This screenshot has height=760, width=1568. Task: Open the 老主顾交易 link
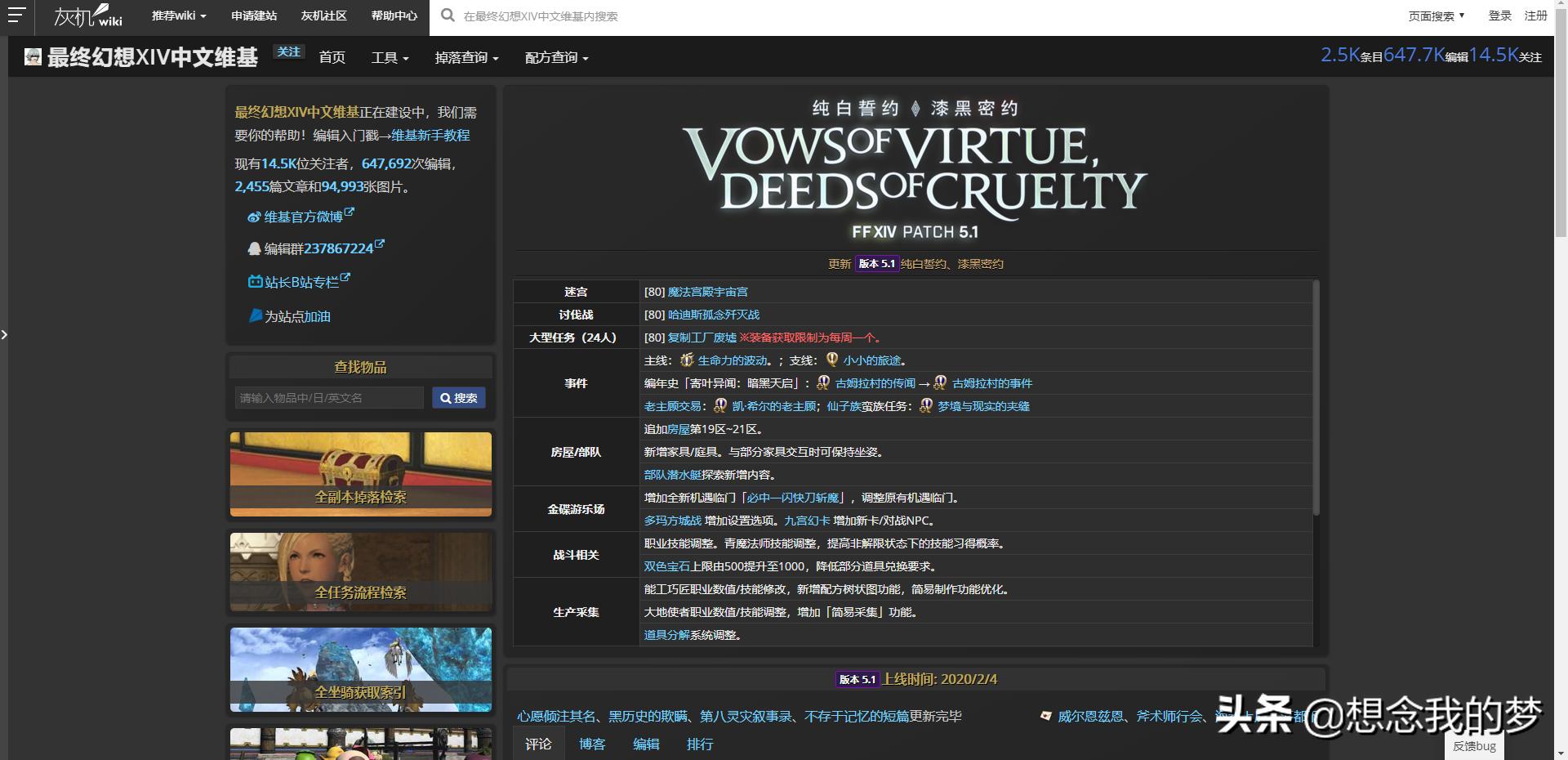tap(672, 406)
